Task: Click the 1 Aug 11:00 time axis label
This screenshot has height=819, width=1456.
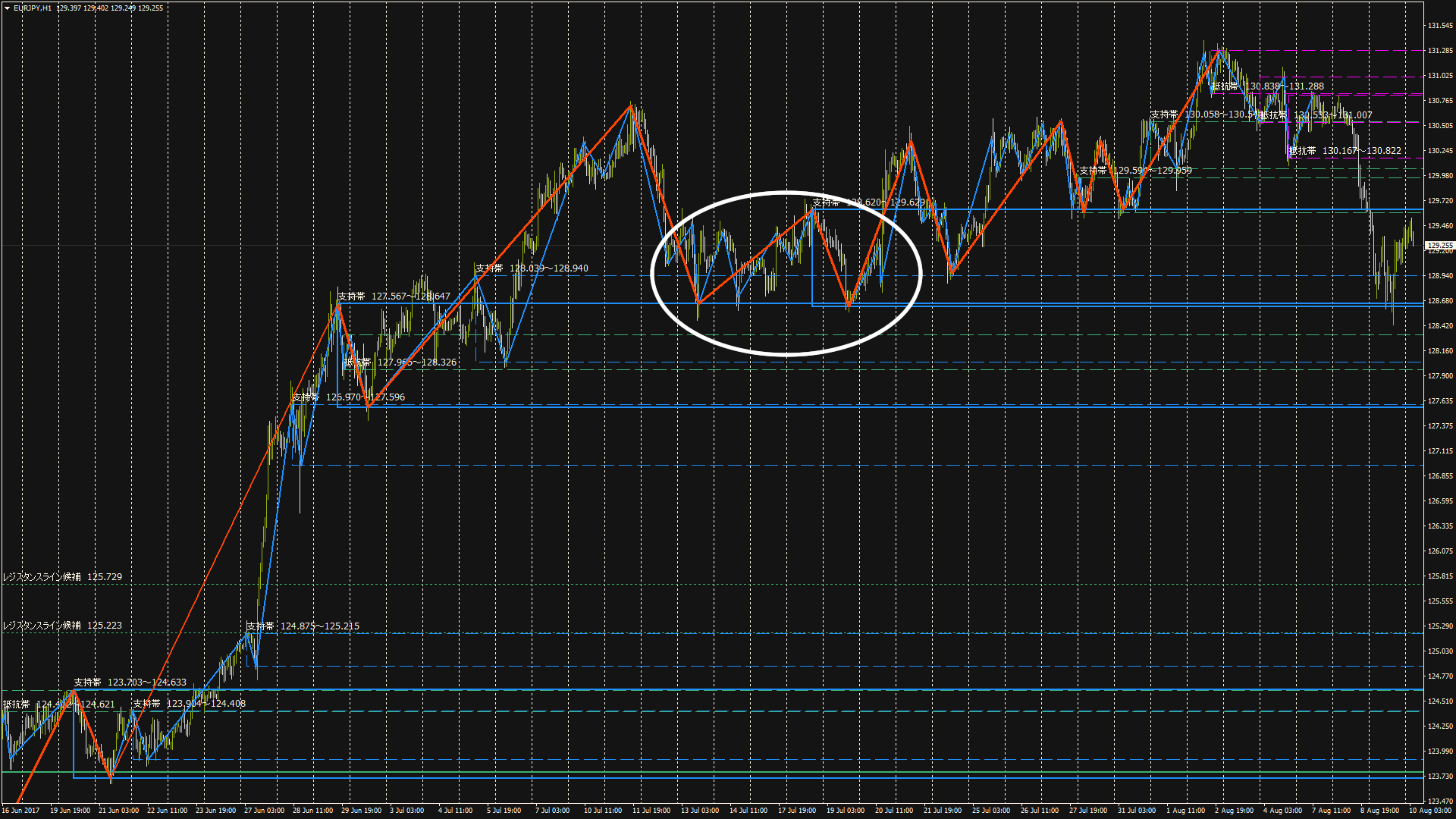Action: coord(1185,811)
